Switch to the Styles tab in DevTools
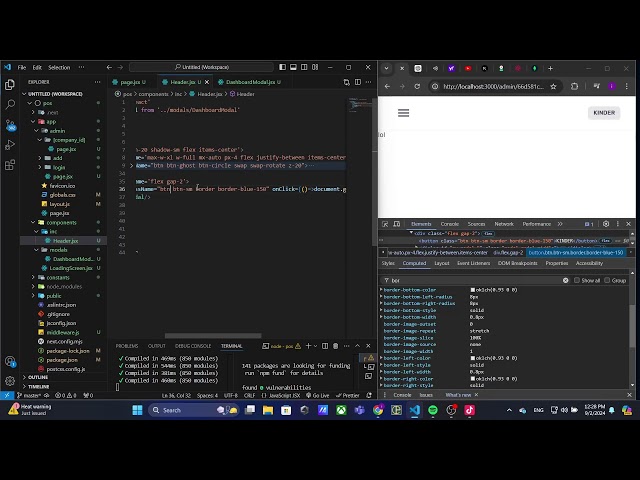The height and width of the screenshot is (480, 640). 388,263
